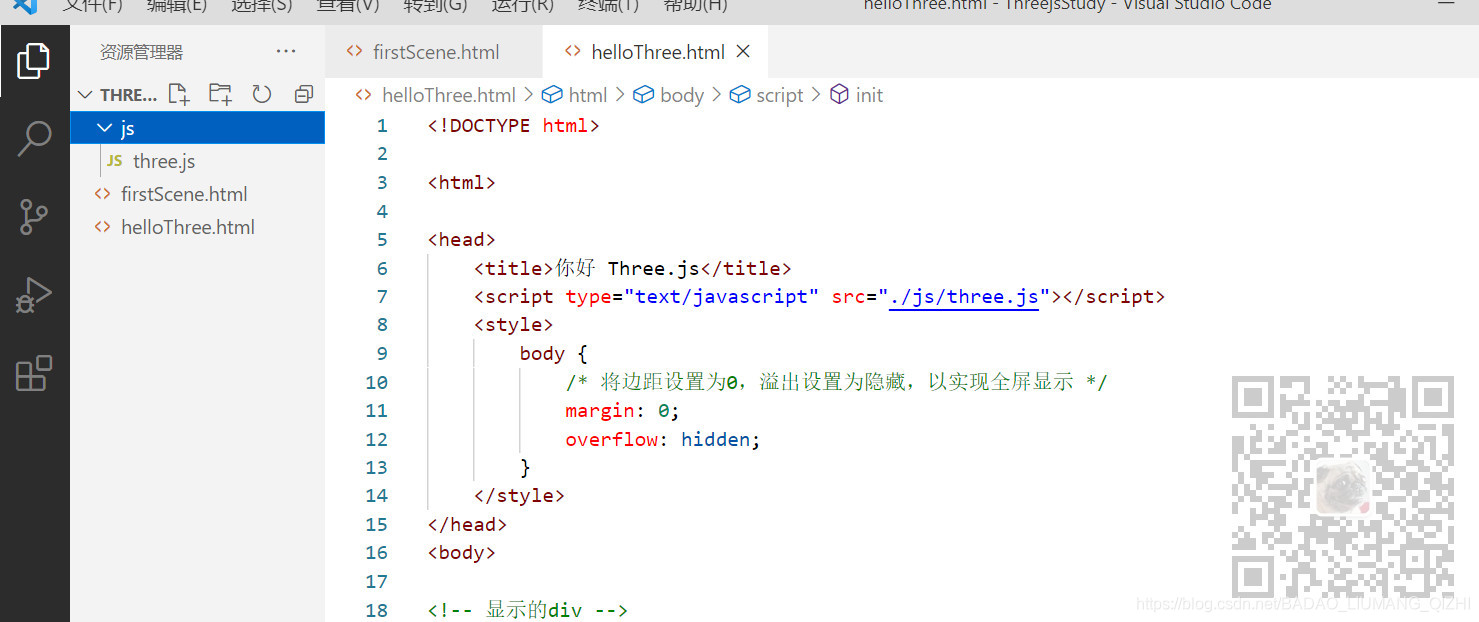This screenshot has height=622, width=1479.
Task: Click the New Folder icon in Explorer
Action: 220,93
